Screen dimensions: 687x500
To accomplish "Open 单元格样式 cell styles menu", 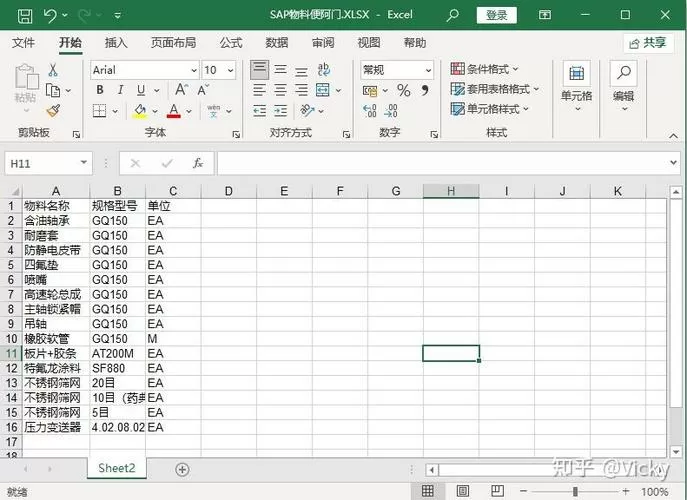I will 490,109.
